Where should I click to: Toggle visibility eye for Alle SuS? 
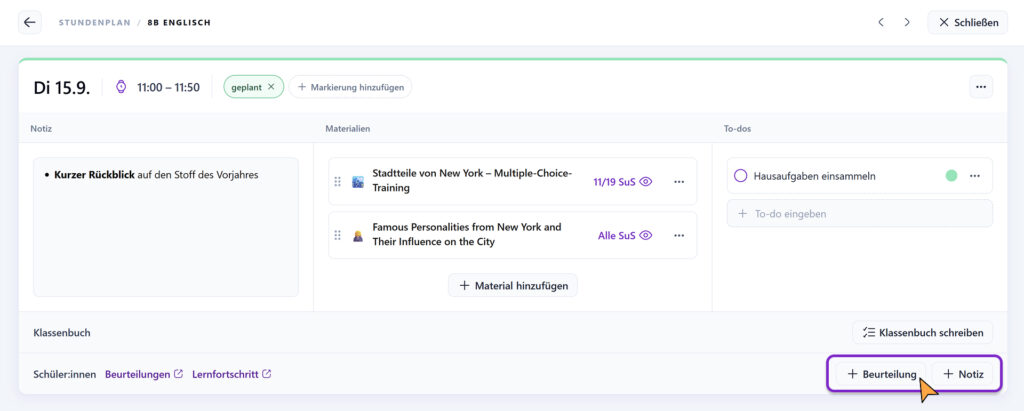coord(646,235)
